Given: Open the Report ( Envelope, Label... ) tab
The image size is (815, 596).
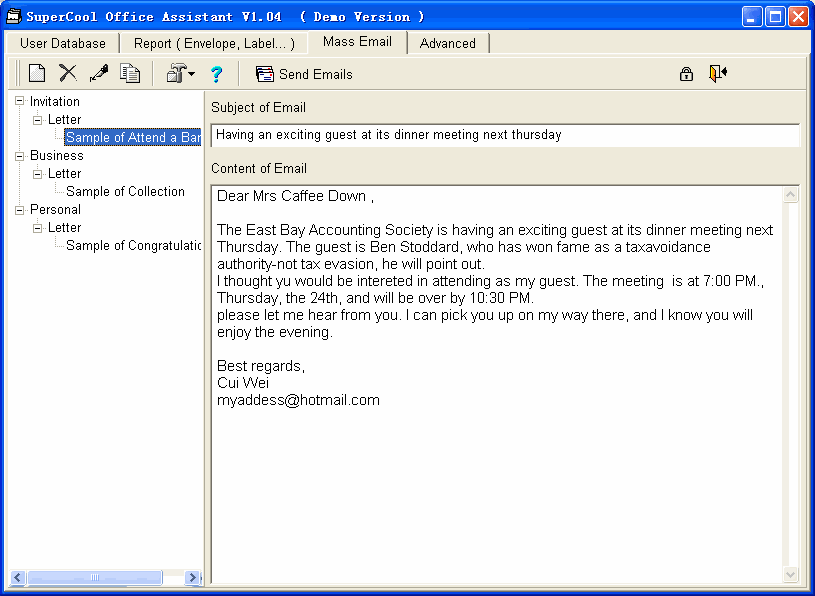Looking at the screenshot, I should click(x=214, y=44).
